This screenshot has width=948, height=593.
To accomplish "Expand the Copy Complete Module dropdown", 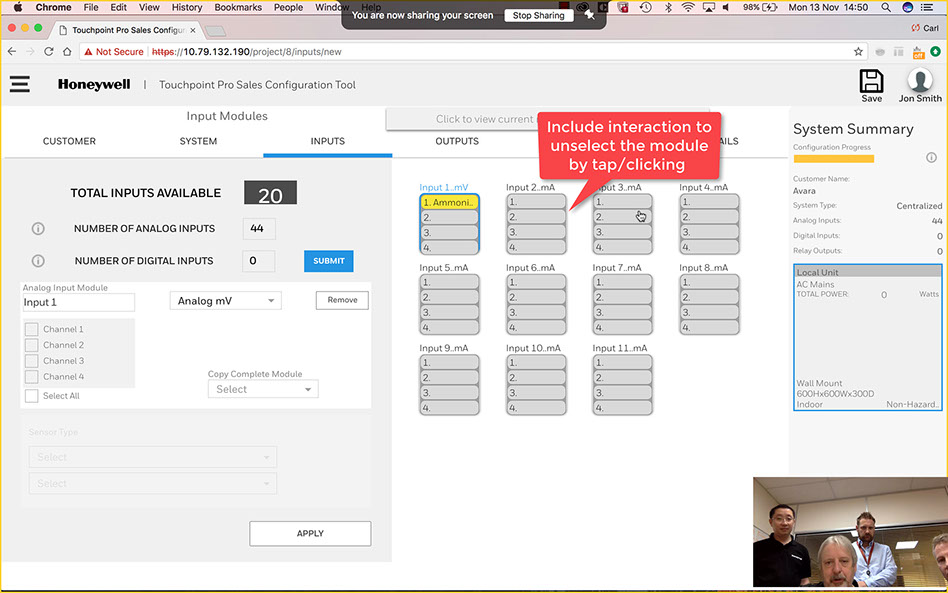I will [x=263, y=389].
